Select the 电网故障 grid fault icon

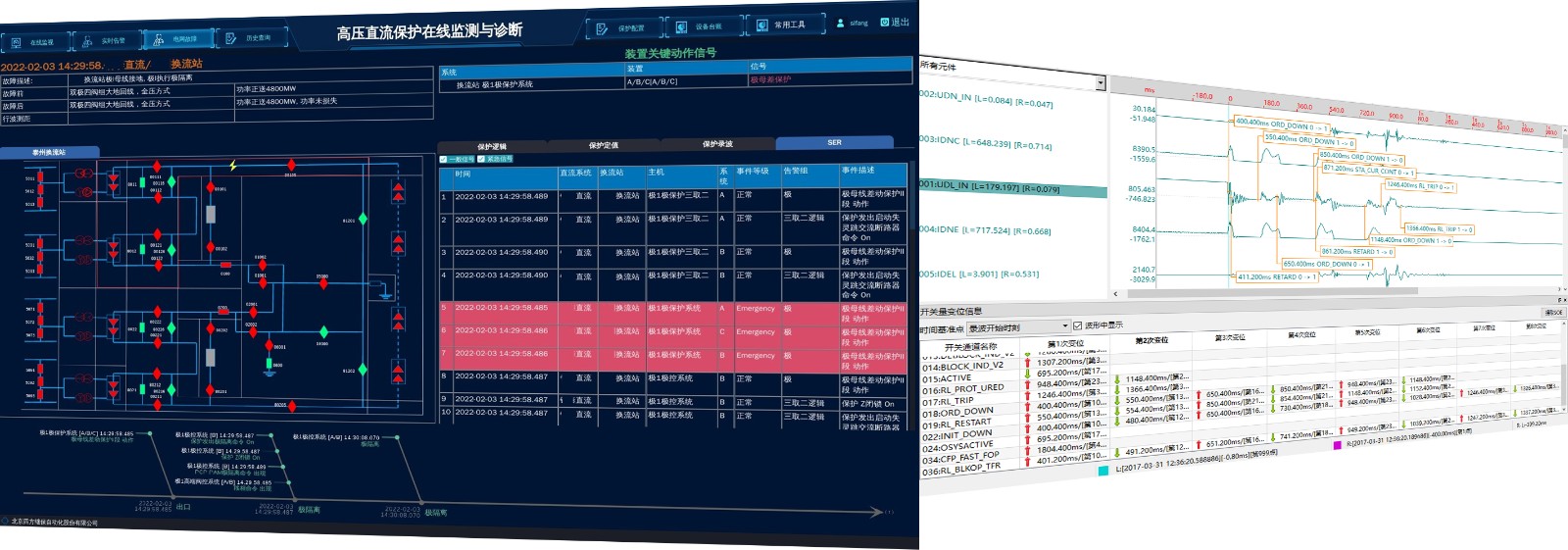click(158, 39)
